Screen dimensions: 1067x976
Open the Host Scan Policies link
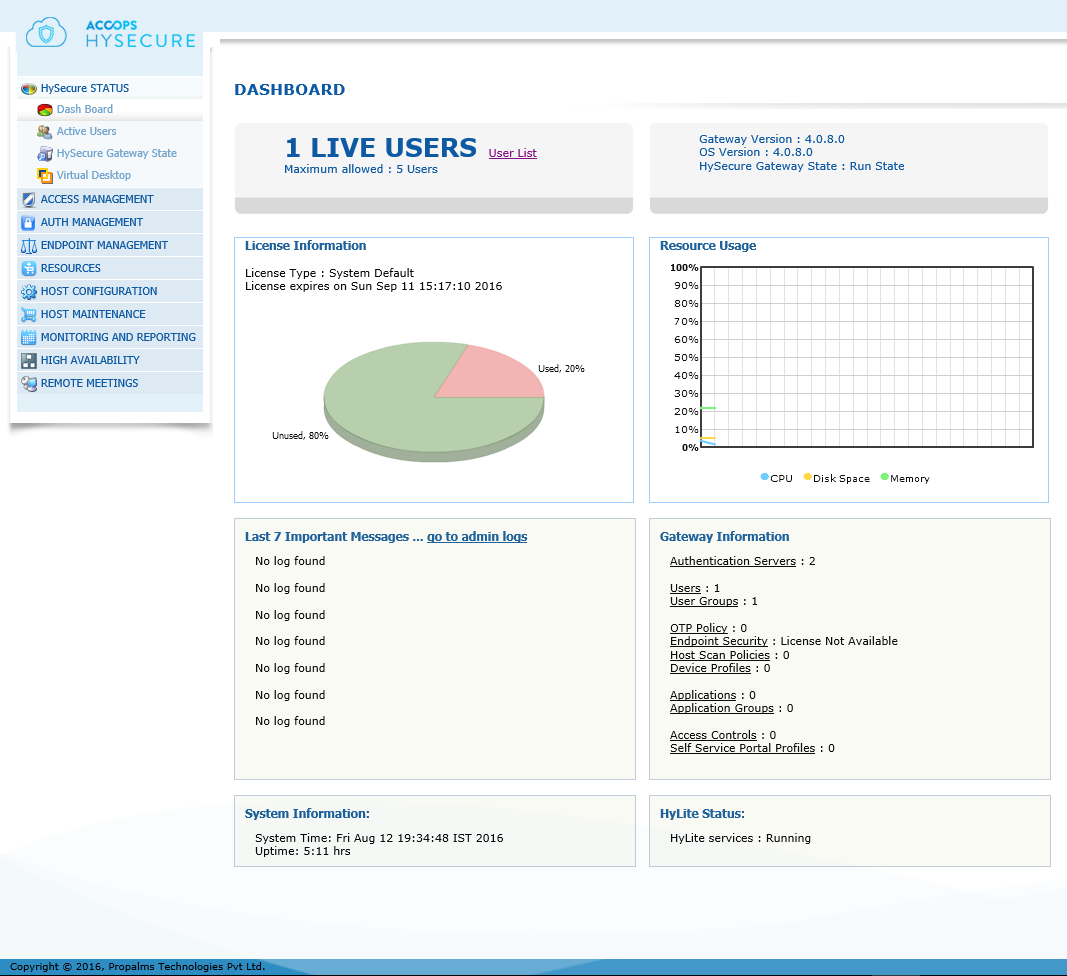coord(720,655)
